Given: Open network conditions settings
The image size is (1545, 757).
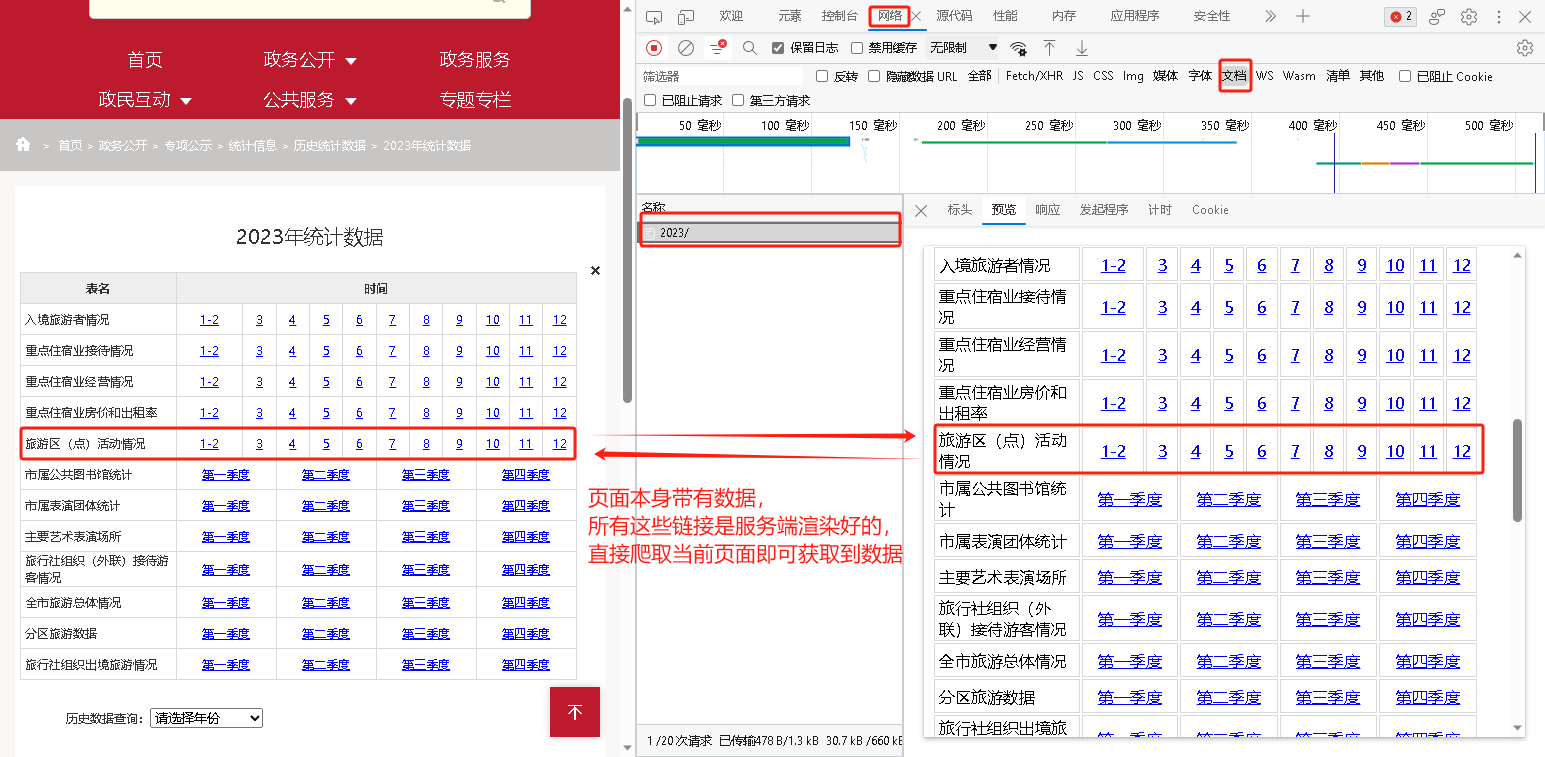Looking at the screenshot, I should [x=1019, y=47].
